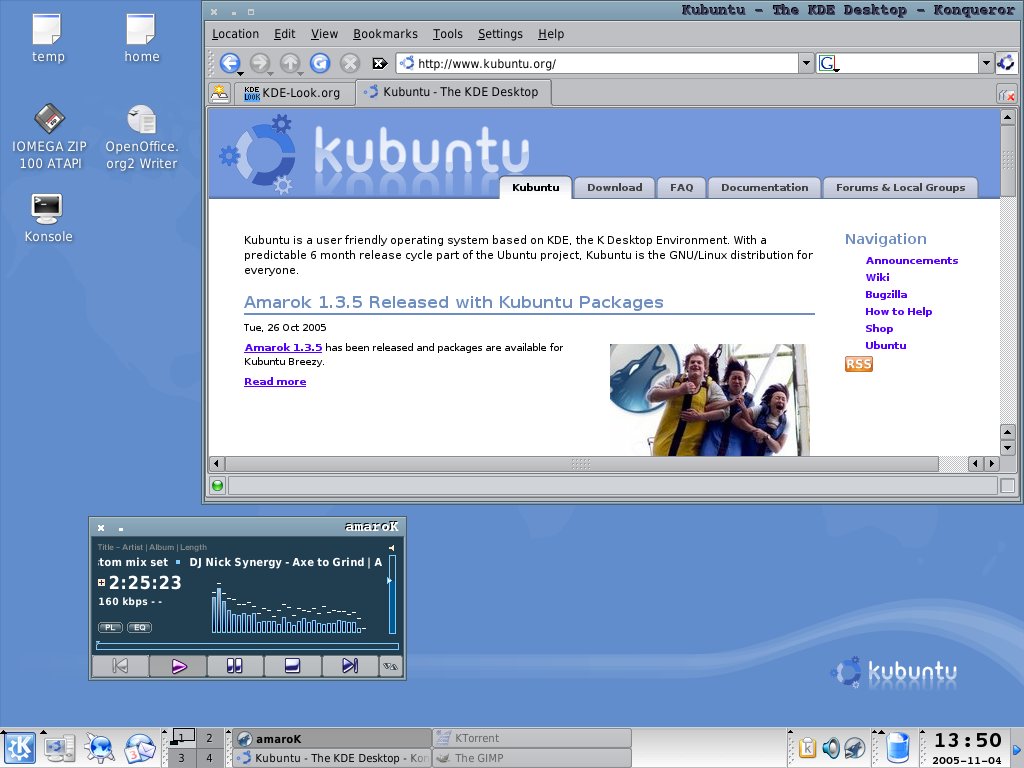Open the Wiki navigation link
This screenshot has height=768, width=1024.
point(877,278)
